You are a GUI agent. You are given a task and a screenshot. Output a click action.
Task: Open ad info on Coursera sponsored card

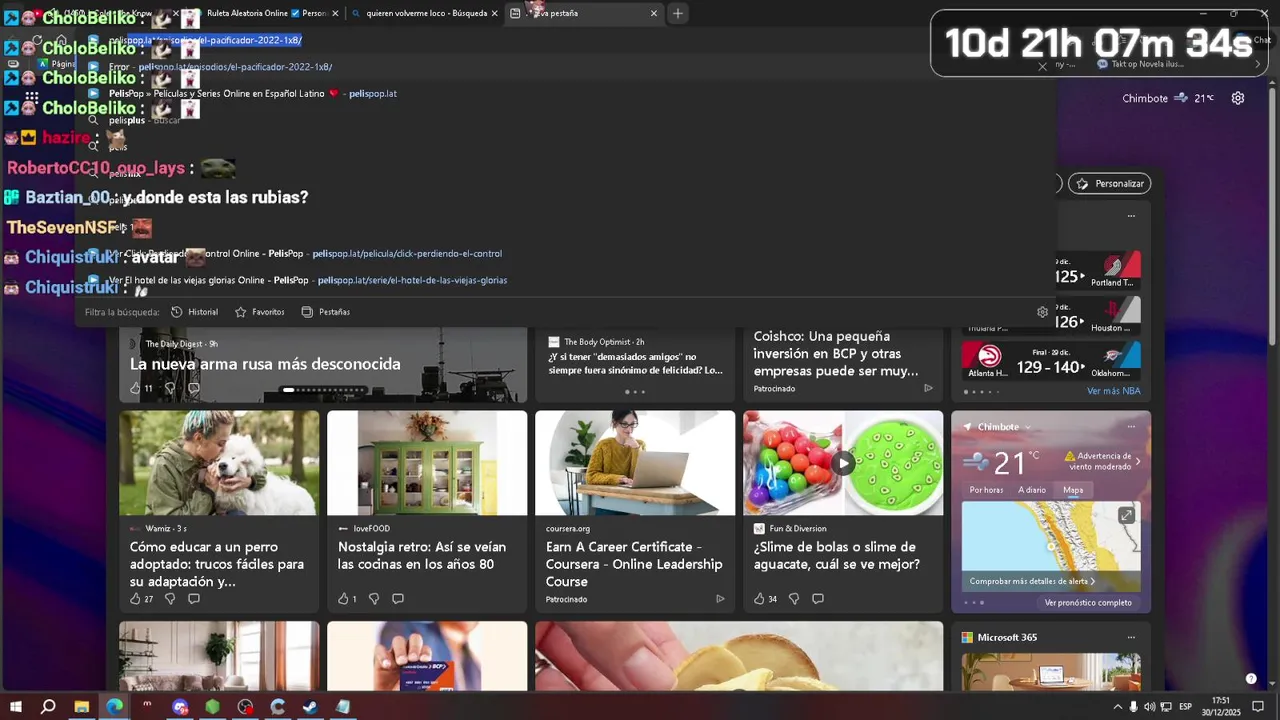click(x=720, y=599)
